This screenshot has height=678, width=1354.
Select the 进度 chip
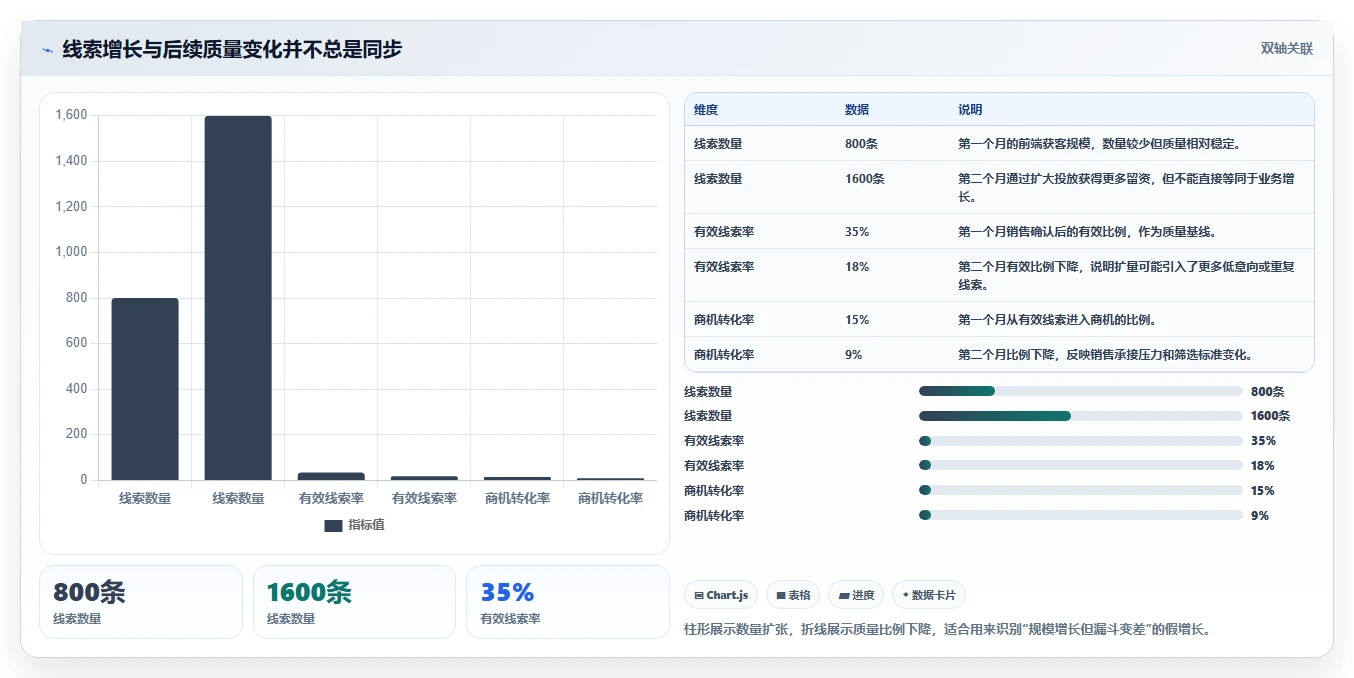point(856,595)
